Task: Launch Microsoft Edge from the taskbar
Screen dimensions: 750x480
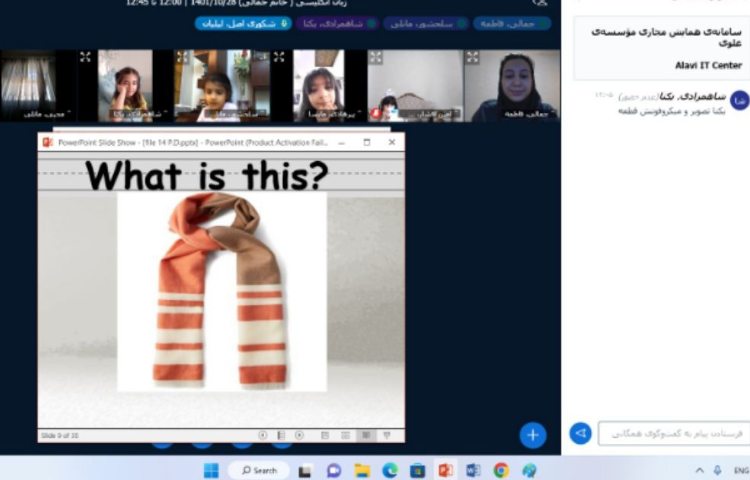Action: coord(390,471)
